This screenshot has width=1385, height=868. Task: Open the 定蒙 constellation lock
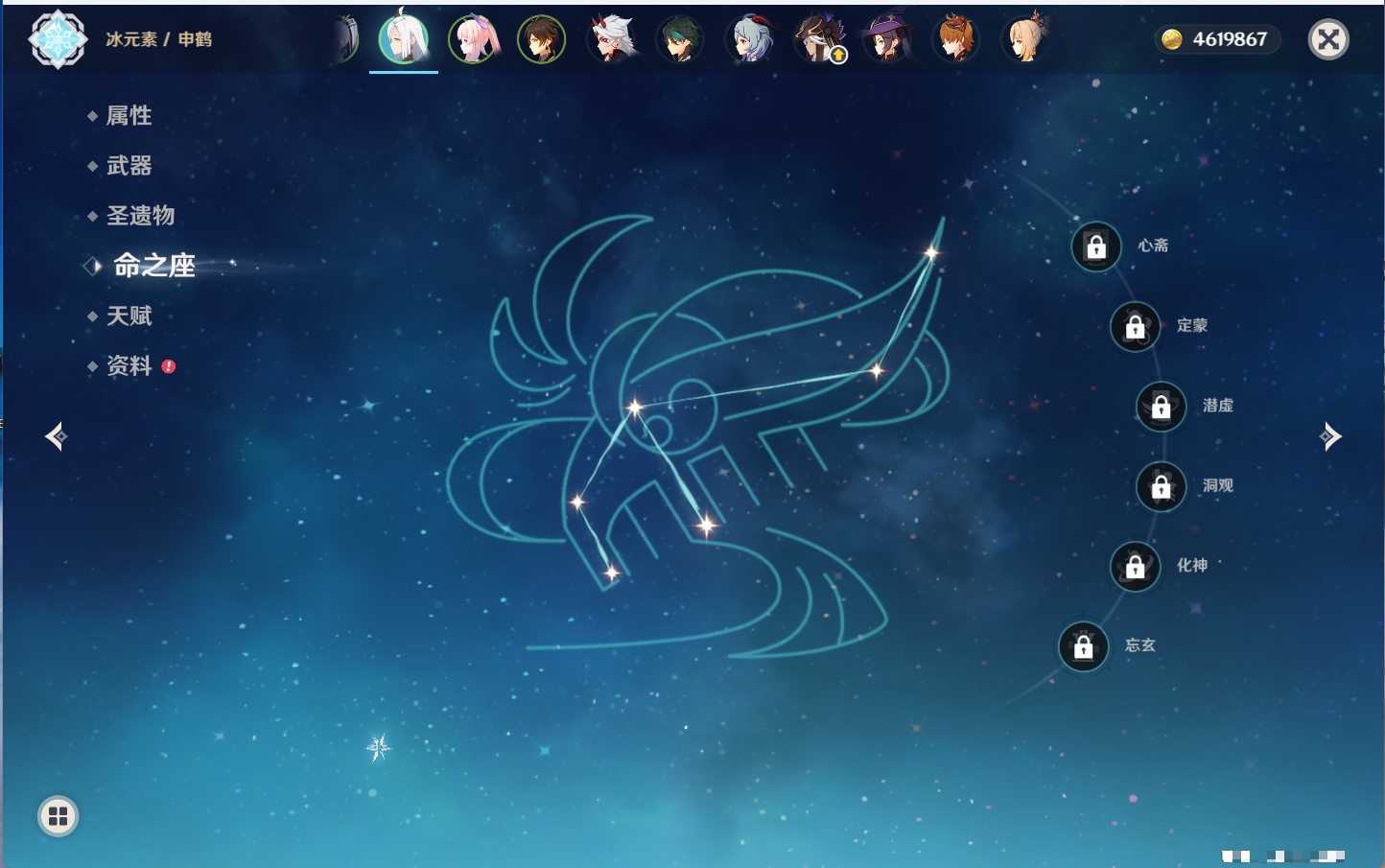[1136, 326]
